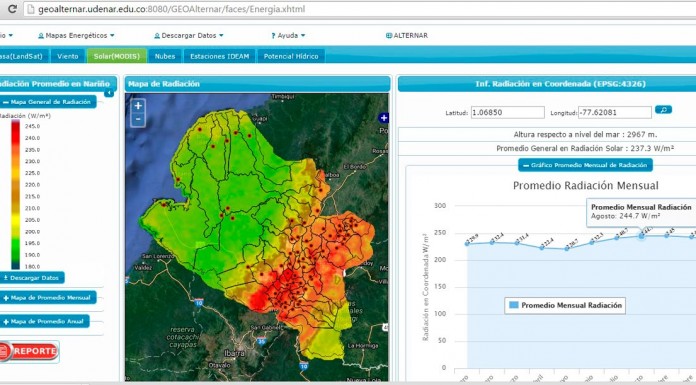Open the Descargar Datos menu

coord(189,36)
